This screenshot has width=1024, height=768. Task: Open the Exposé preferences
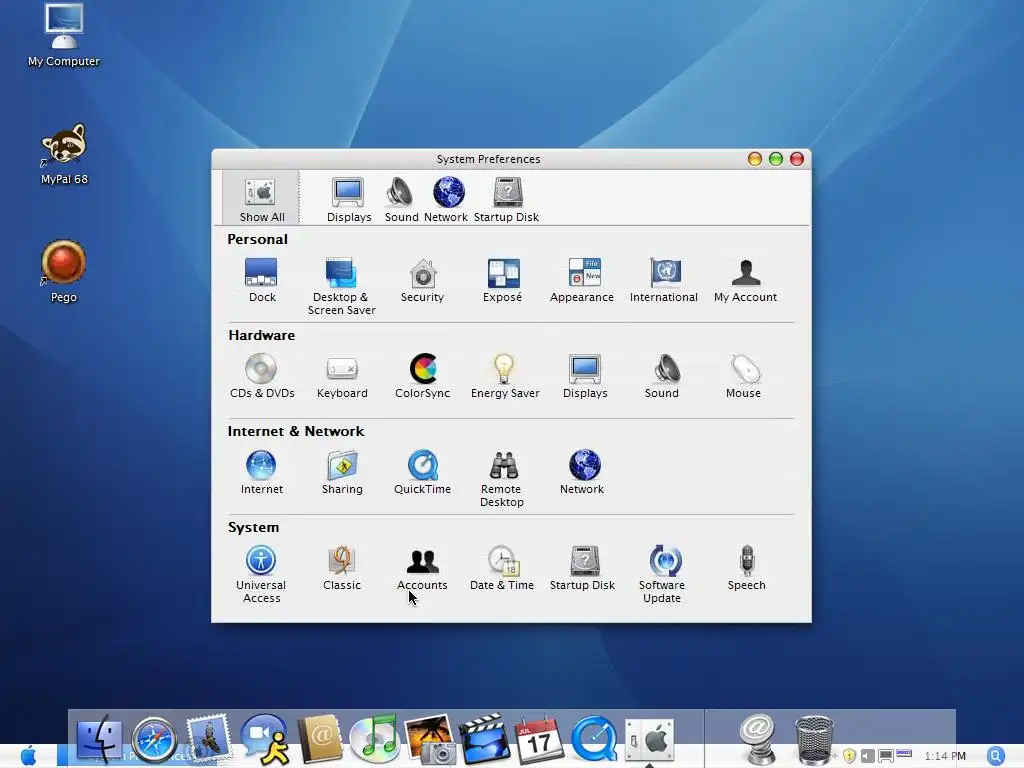click(x=502, y=280)
